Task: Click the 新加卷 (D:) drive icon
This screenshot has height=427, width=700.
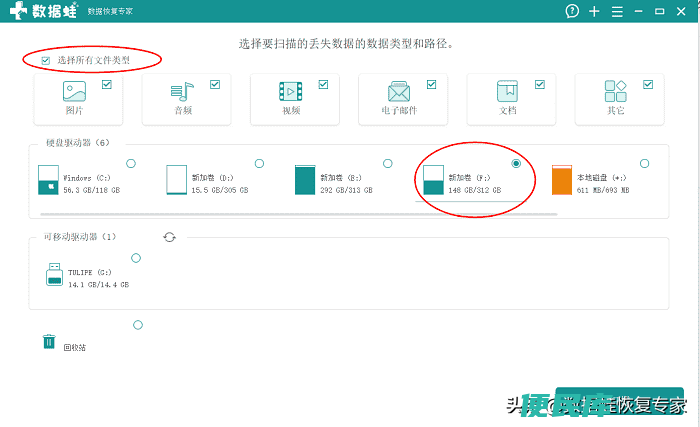Action: 176,180
